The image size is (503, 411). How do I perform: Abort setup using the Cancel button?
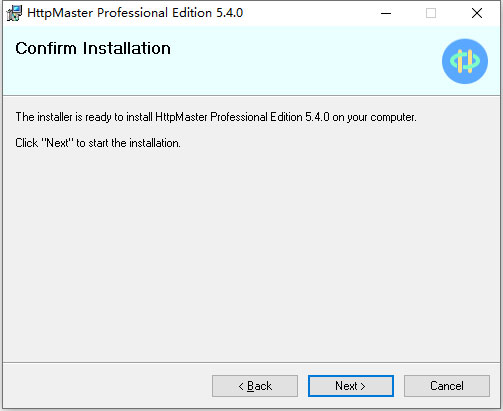447,386
